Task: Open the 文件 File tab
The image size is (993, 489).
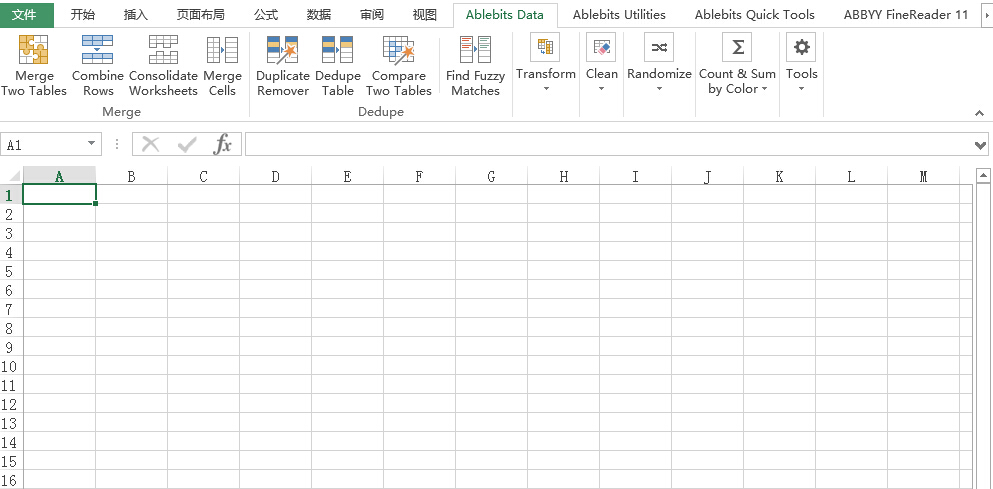Action: coord(27,15)
